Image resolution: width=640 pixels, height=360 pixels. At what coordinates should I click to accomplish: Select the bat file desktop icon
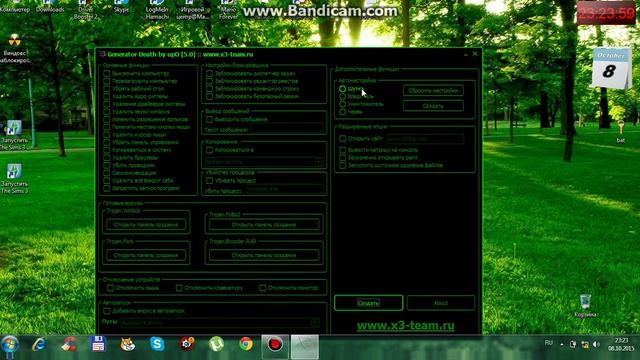point(621,131)
